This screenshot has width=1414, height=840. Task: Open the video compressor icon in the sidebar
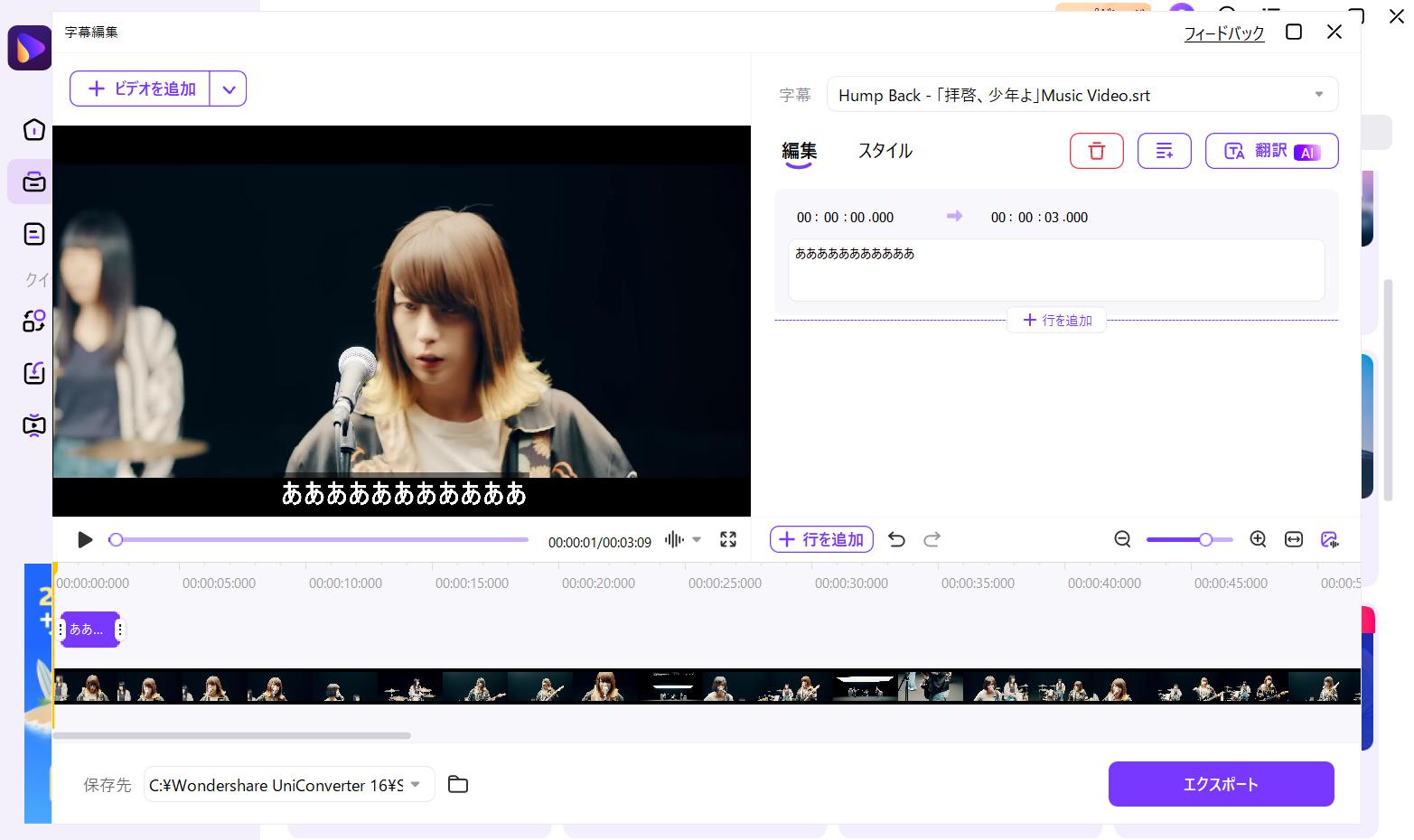coord(33,425)
